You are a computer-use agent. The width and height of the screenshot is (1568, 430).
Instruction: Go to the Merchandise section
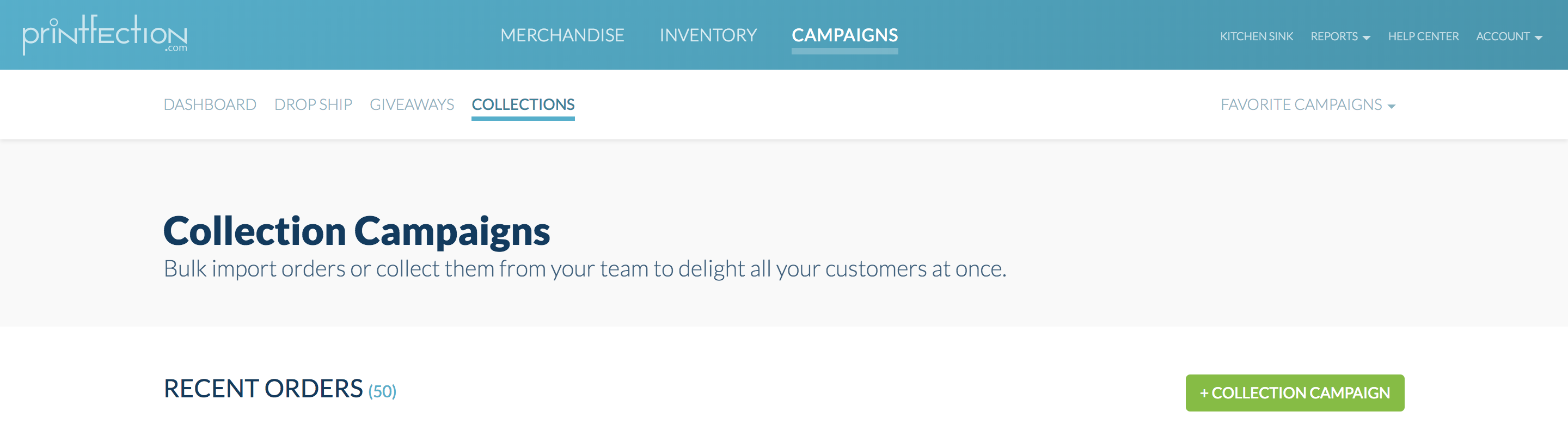click(x=562, y=35)
